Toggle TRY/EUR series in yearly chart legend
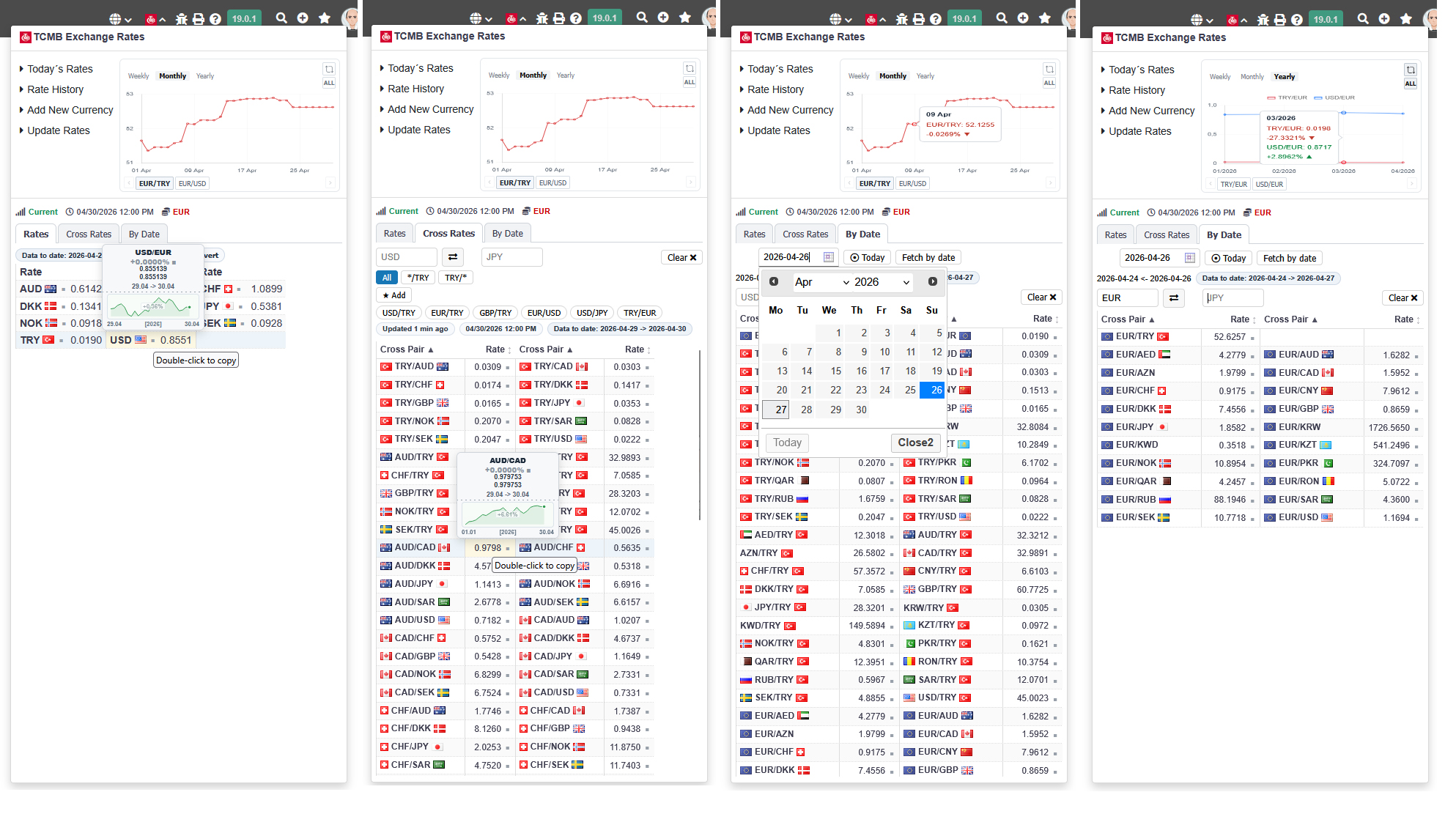 pos(1287,97)
